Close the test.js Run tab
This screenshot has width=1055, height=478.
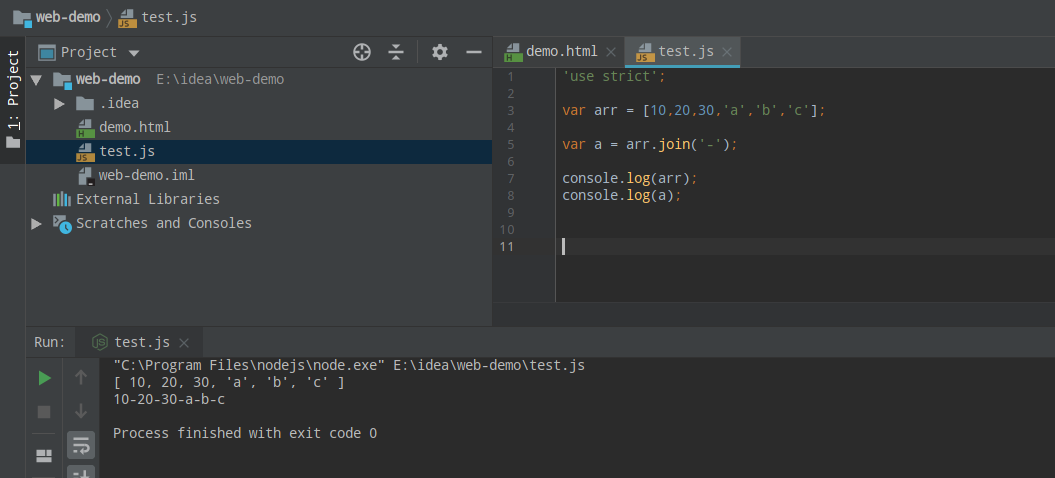[x=184, y=343]
